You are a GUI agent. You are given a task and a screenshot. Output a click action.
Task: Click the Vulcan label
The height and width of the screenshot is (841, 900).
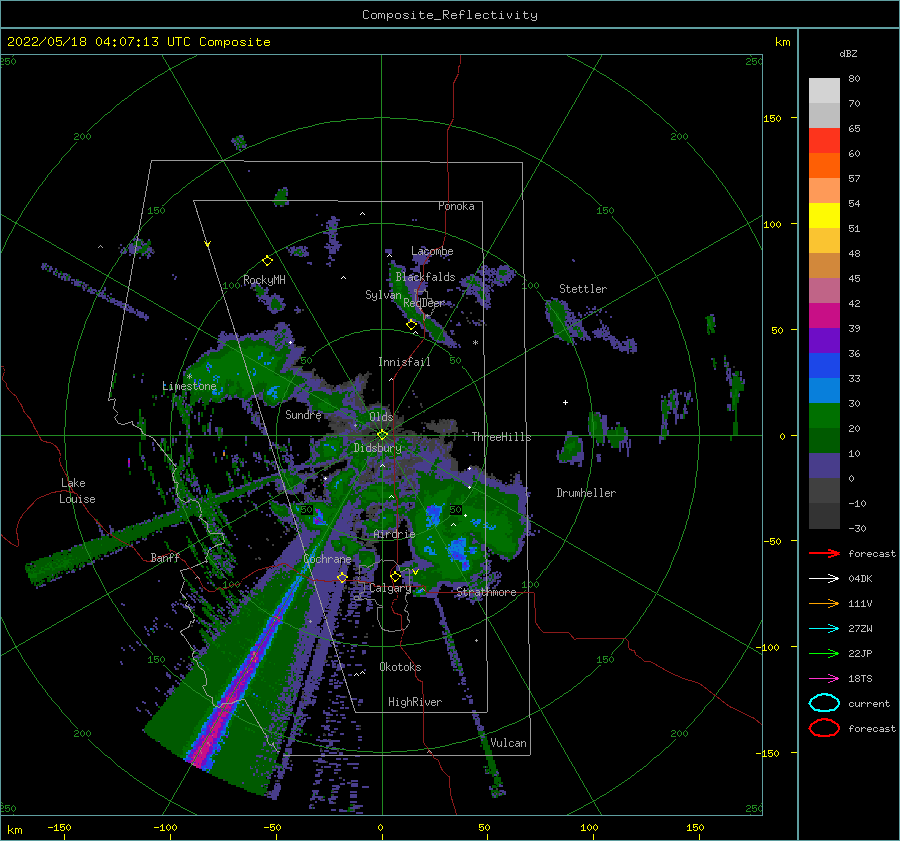(508, 743)
